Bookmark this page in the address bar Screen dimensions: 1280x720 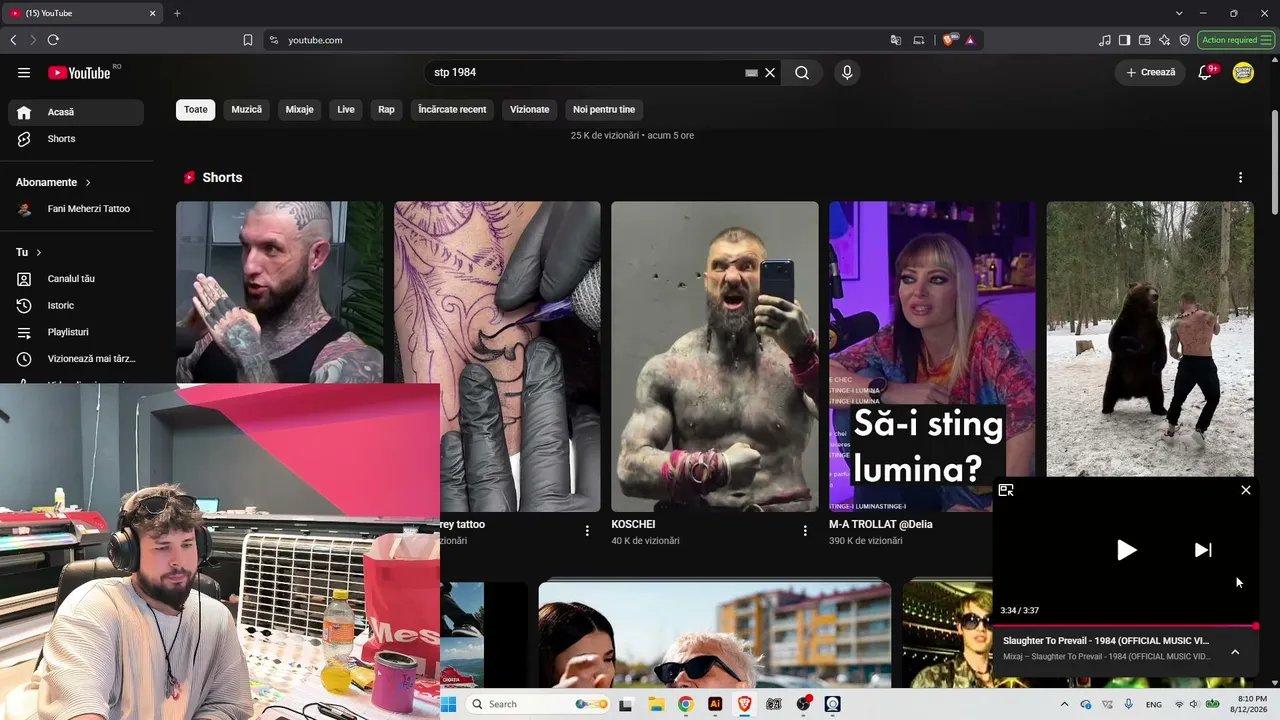pos(248,40)
